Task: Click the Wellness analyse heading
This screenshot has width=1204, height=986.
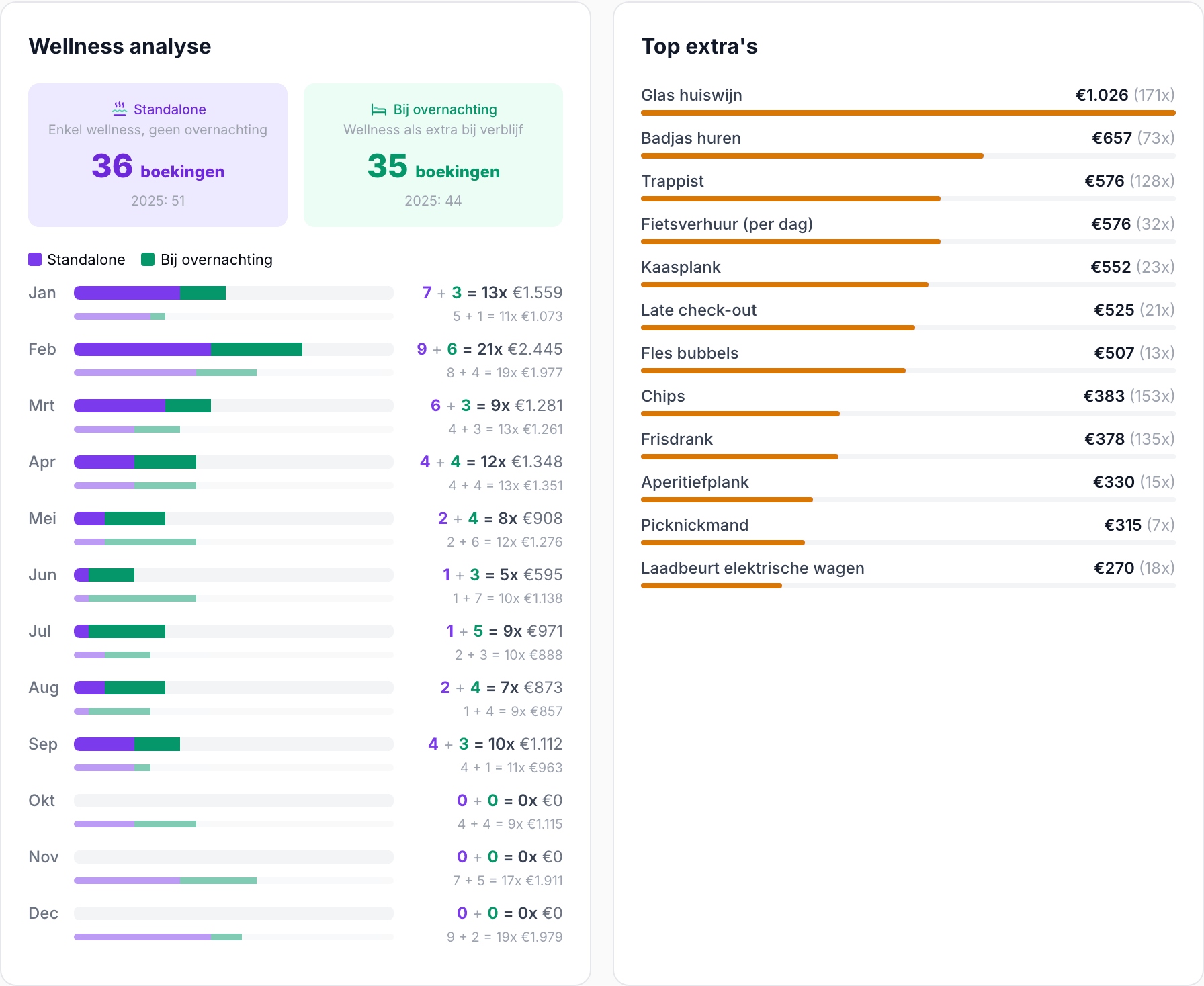Action: click(120, 46)
